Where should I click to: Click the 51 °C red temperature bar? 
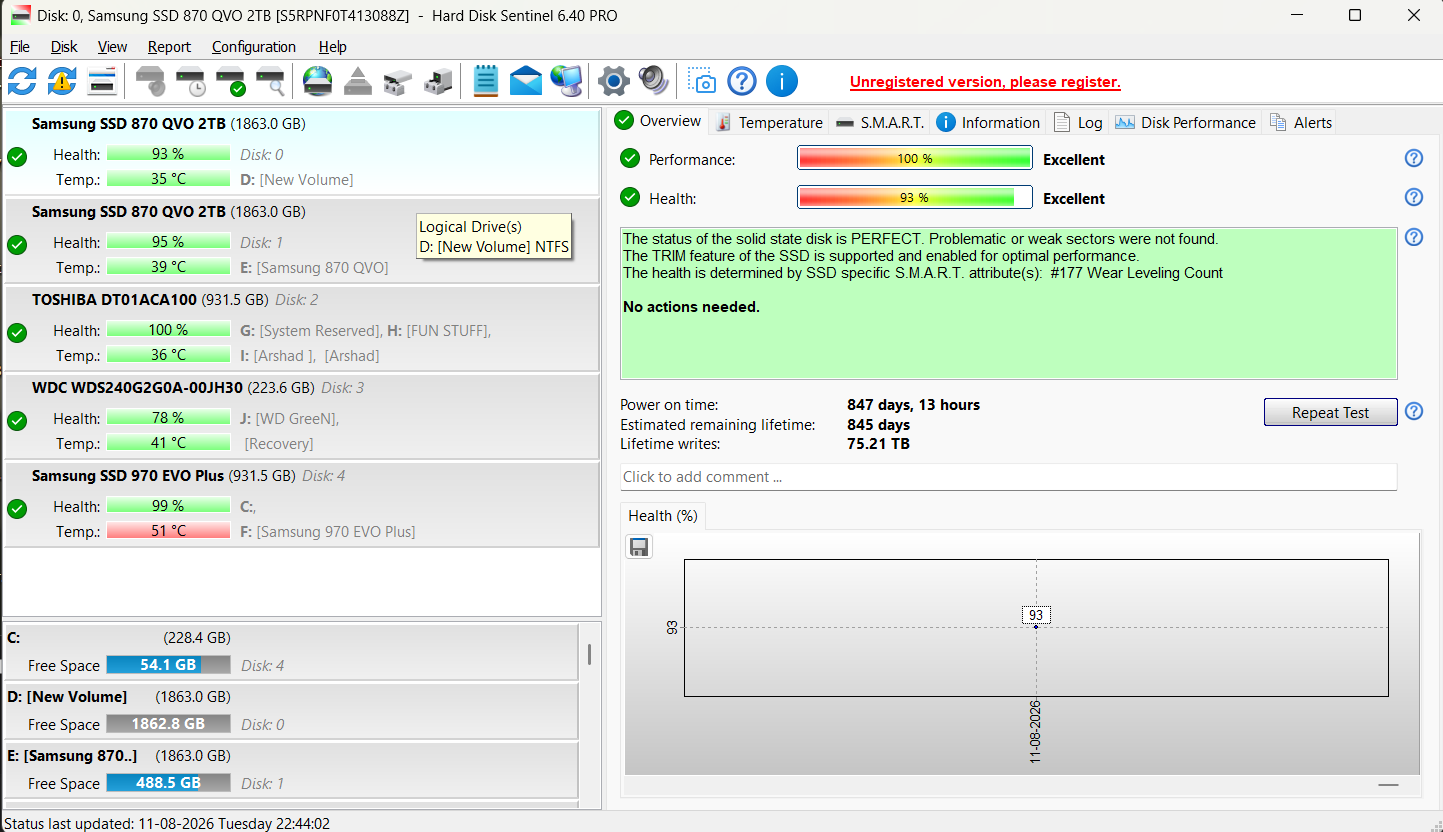[168, 530]
